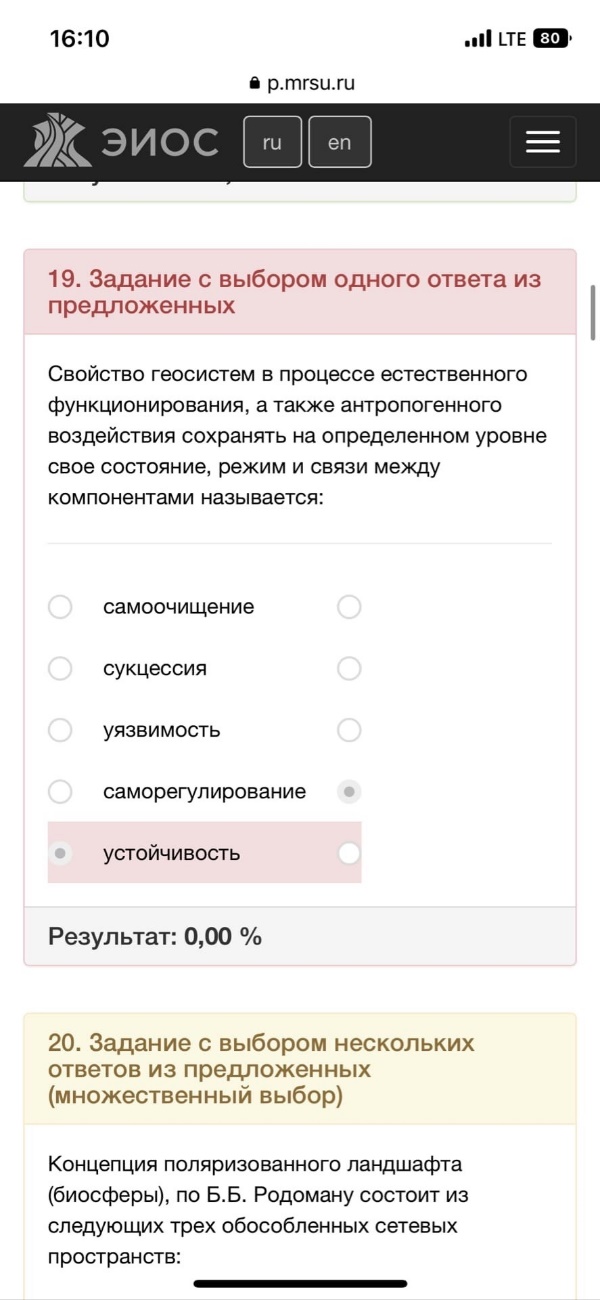Tap question 20 multiple choice header
600x1300 pixels.
tap(300, 1069)
